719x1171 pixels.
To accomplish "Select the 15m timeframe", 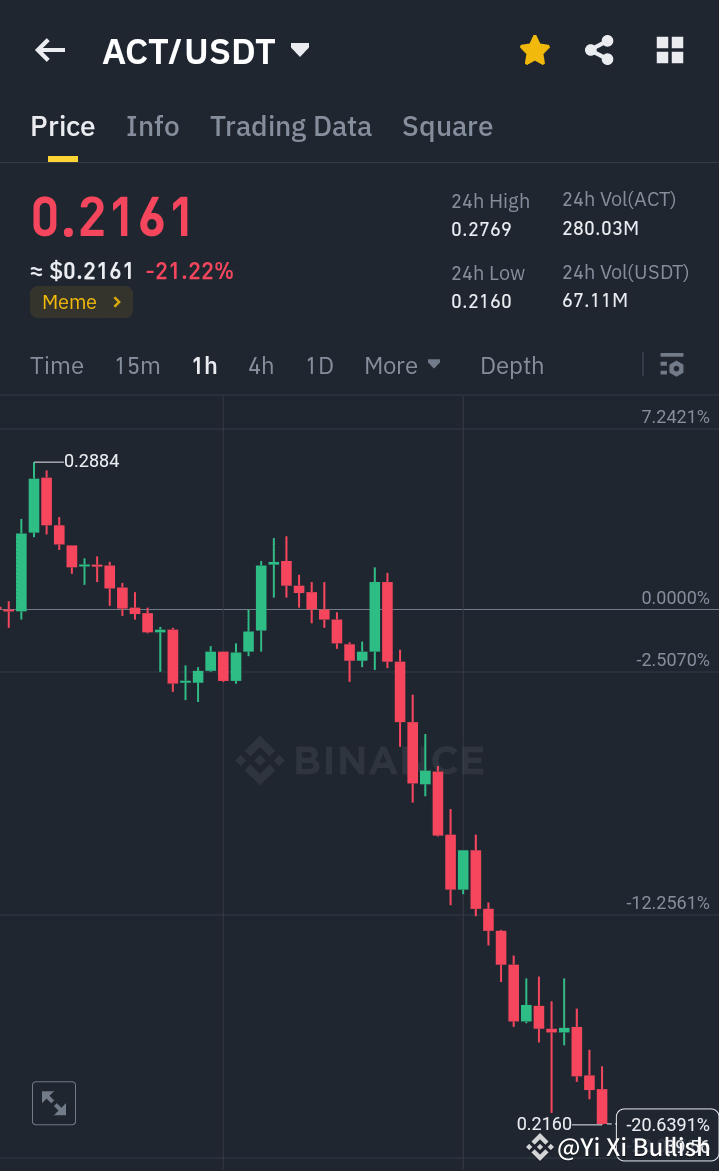I will coord(137,365).
